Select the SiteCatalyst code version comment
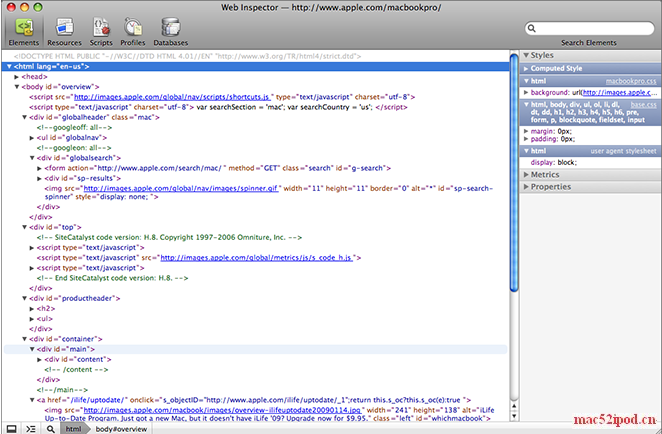662x434 pixels. [169, 237]
